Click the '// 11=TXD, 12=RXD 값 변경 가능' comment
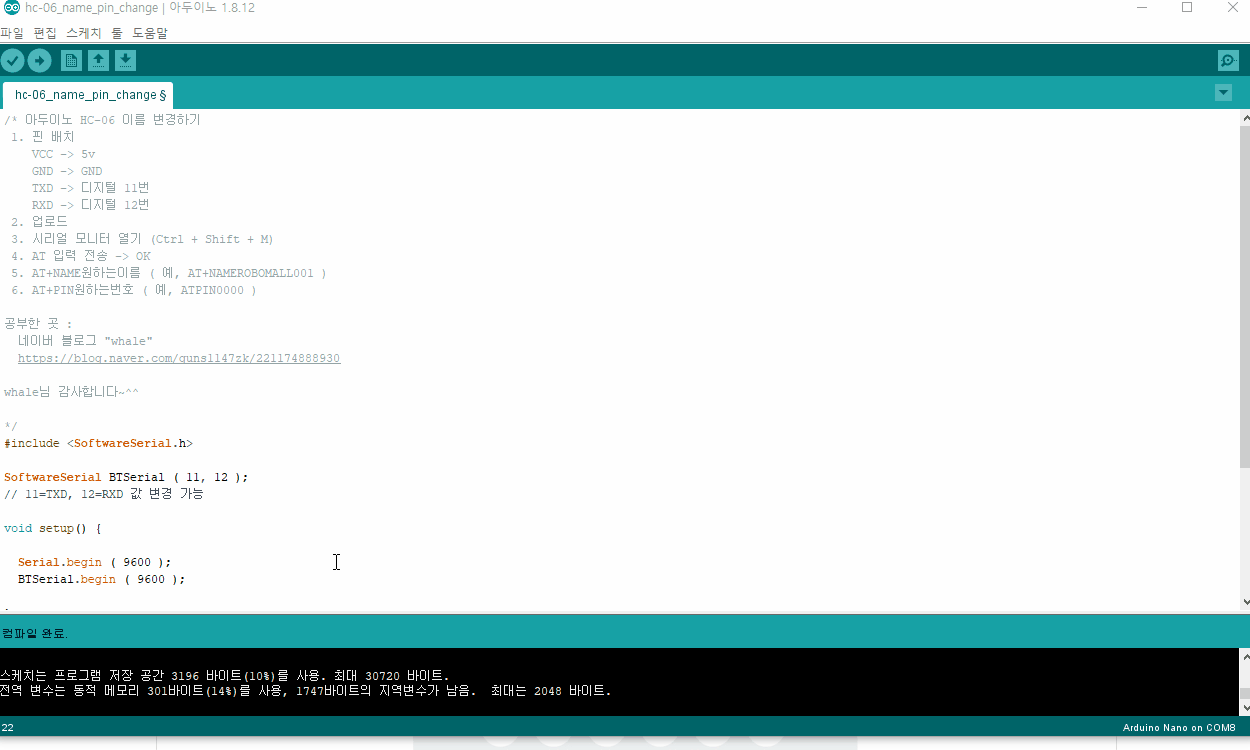The width and height of the screenshot is (1250, 750). pyautogui.click(x=104, y=494)
